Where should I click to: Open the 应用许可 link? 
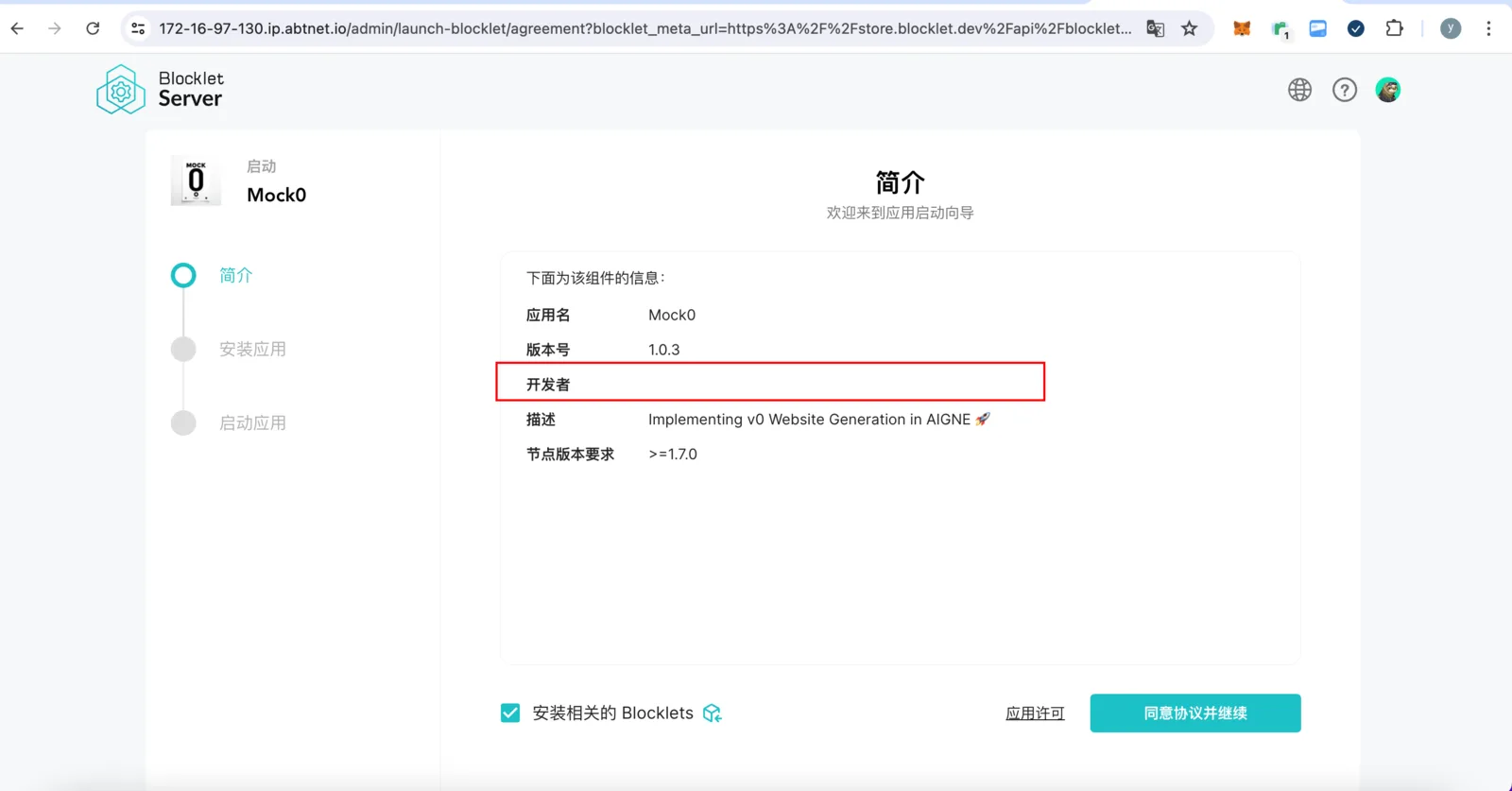1035,714
